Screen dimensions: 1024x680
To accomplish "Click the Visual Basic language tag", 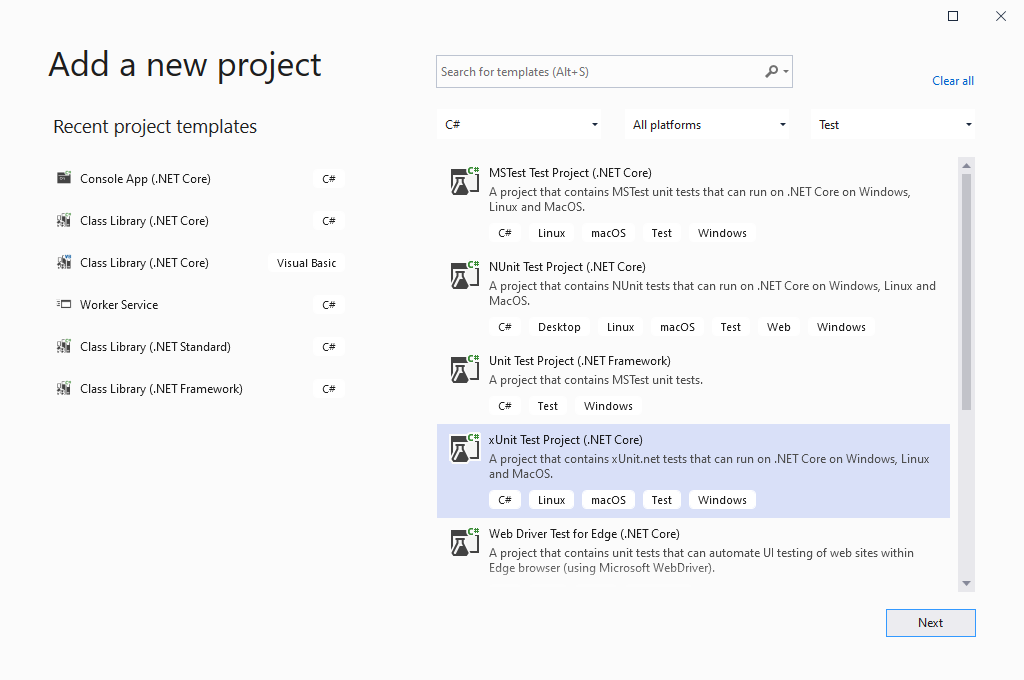I will tap(306, 263).
